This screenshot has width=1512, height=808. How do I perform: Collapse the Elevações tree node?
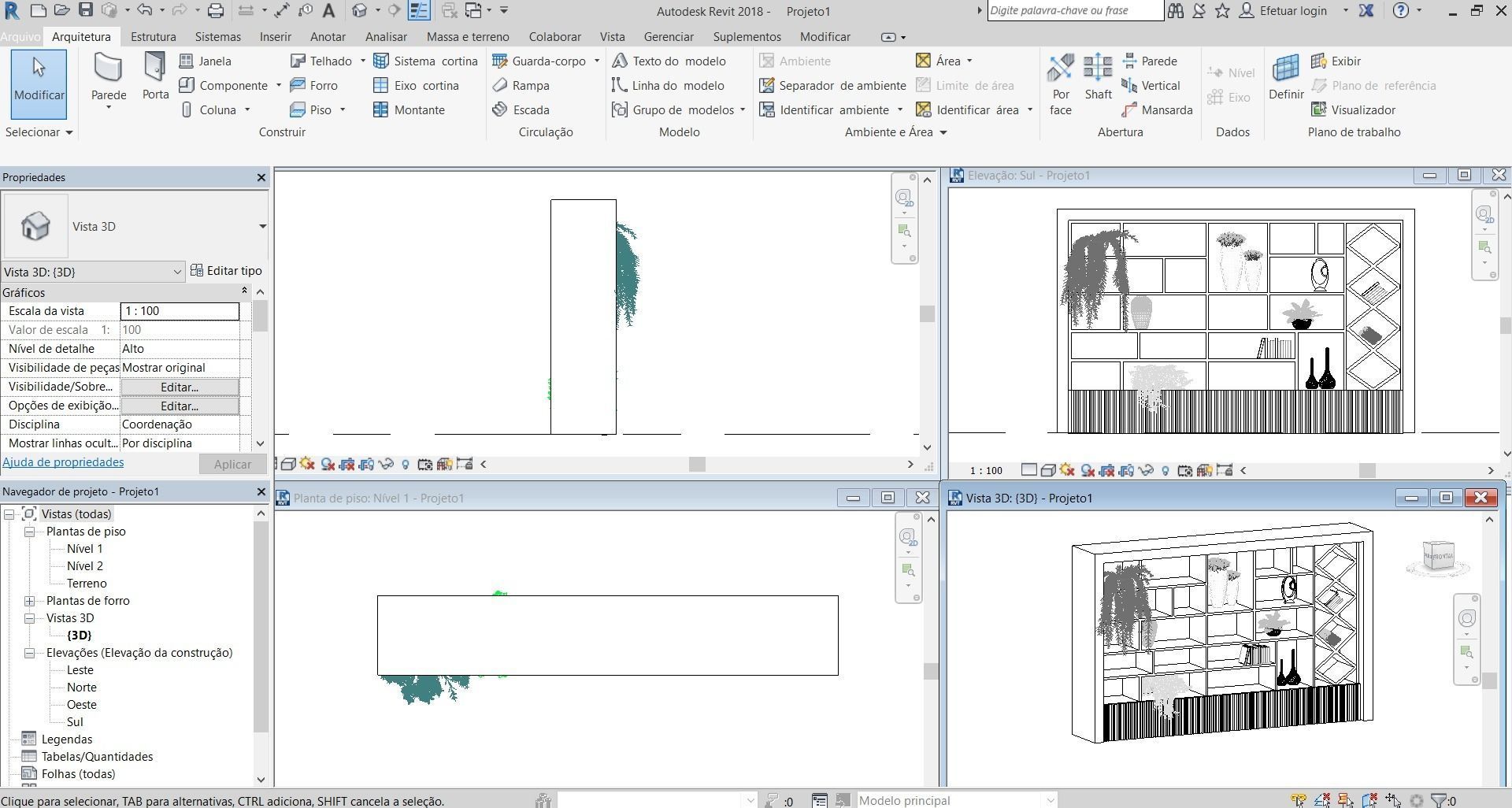(x=29, y=653)
